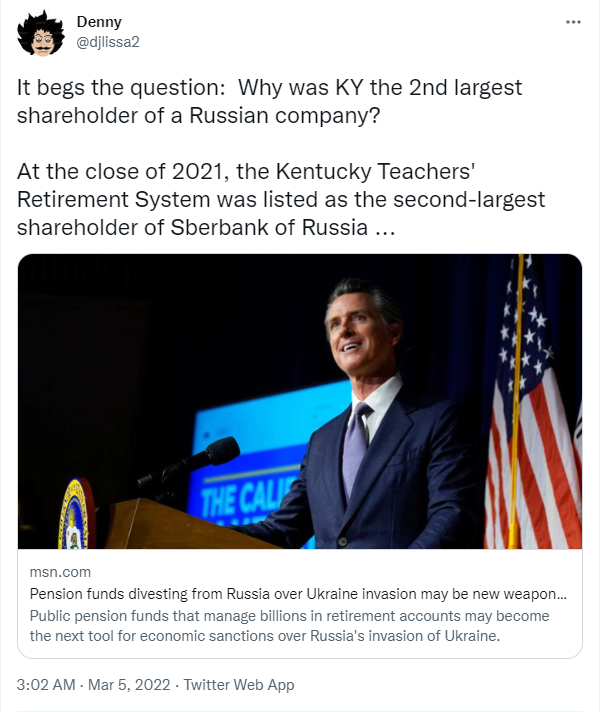Viewport: 603px width, 712px height.
Task: Open the Twitter Web App source link
Action: pyautogui.click(x=239, y=685)
